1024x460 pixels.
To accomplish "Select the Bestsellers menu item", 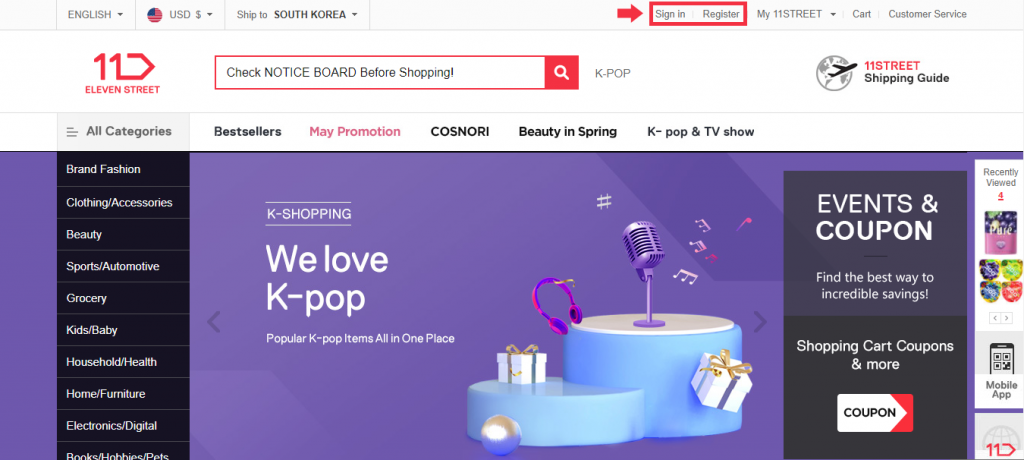I will click(x=248, y=131).
